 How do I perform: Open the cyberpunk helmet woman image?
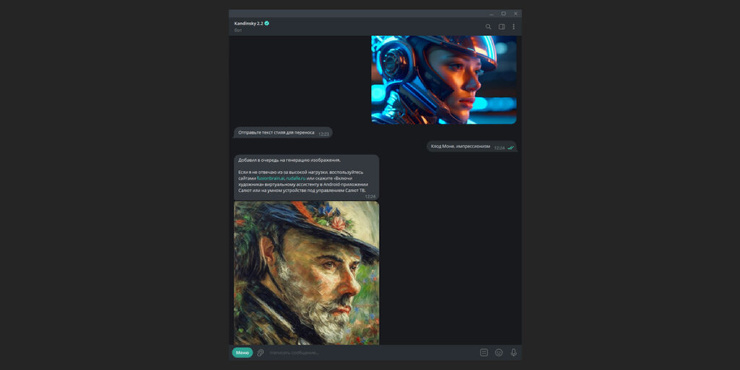[444, 80]
